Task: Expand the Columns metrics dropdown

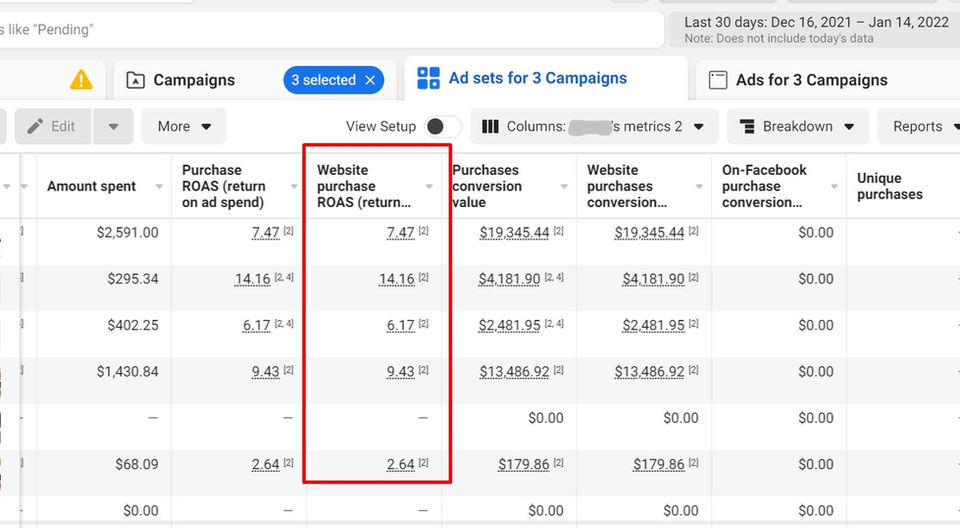Action: click(698, 127)
